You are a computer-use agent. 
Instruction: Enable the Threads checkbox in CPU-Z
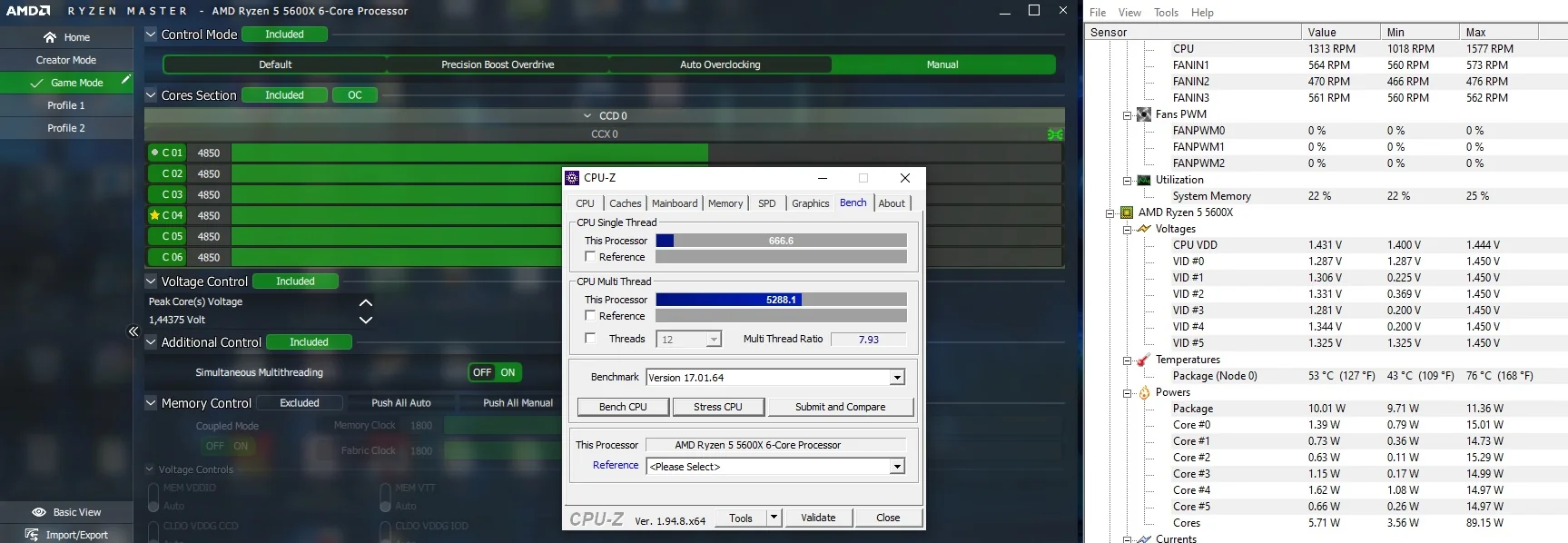(x=590, y=339)
